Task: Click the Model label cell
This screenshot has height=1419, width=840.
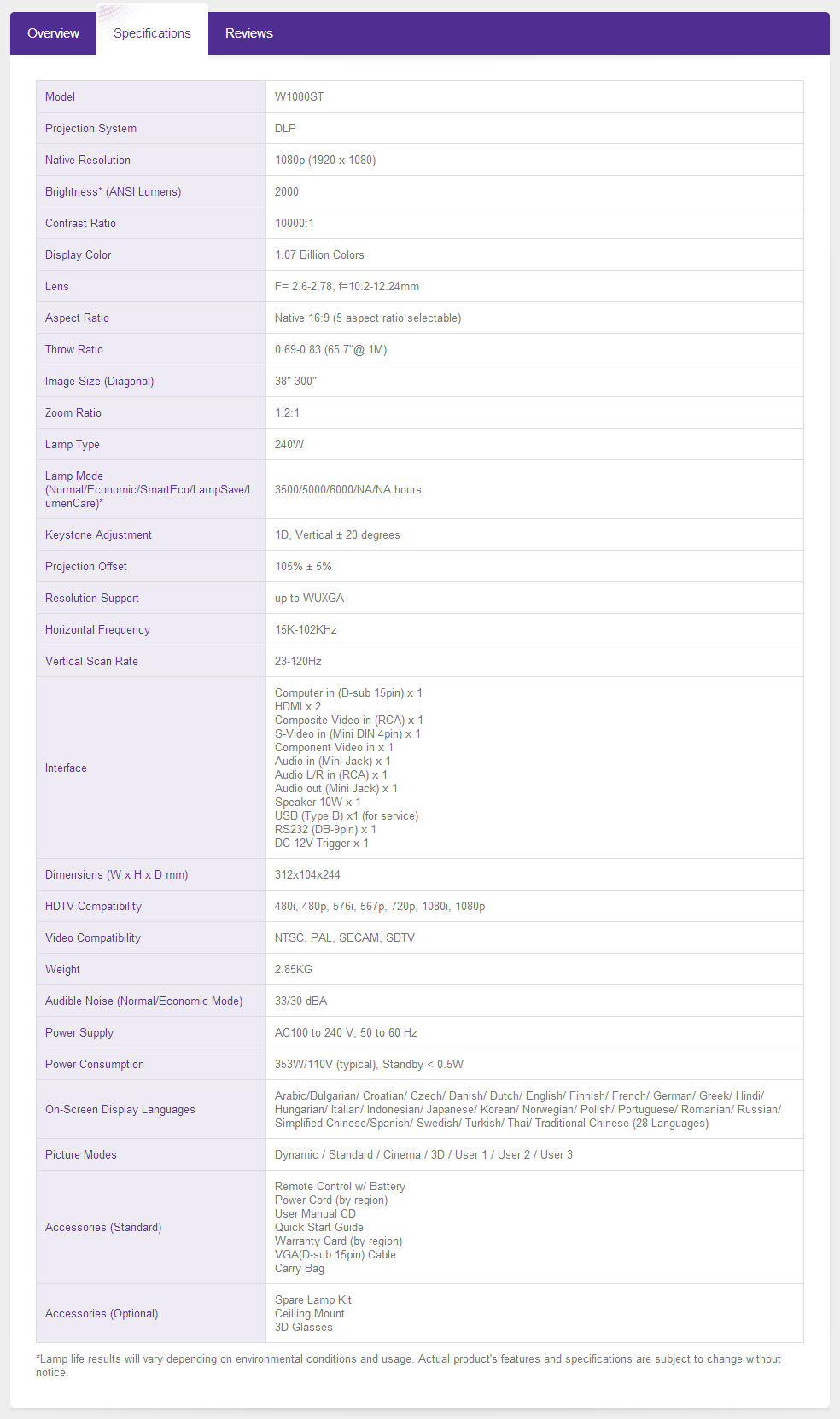Action: (151, 96)
